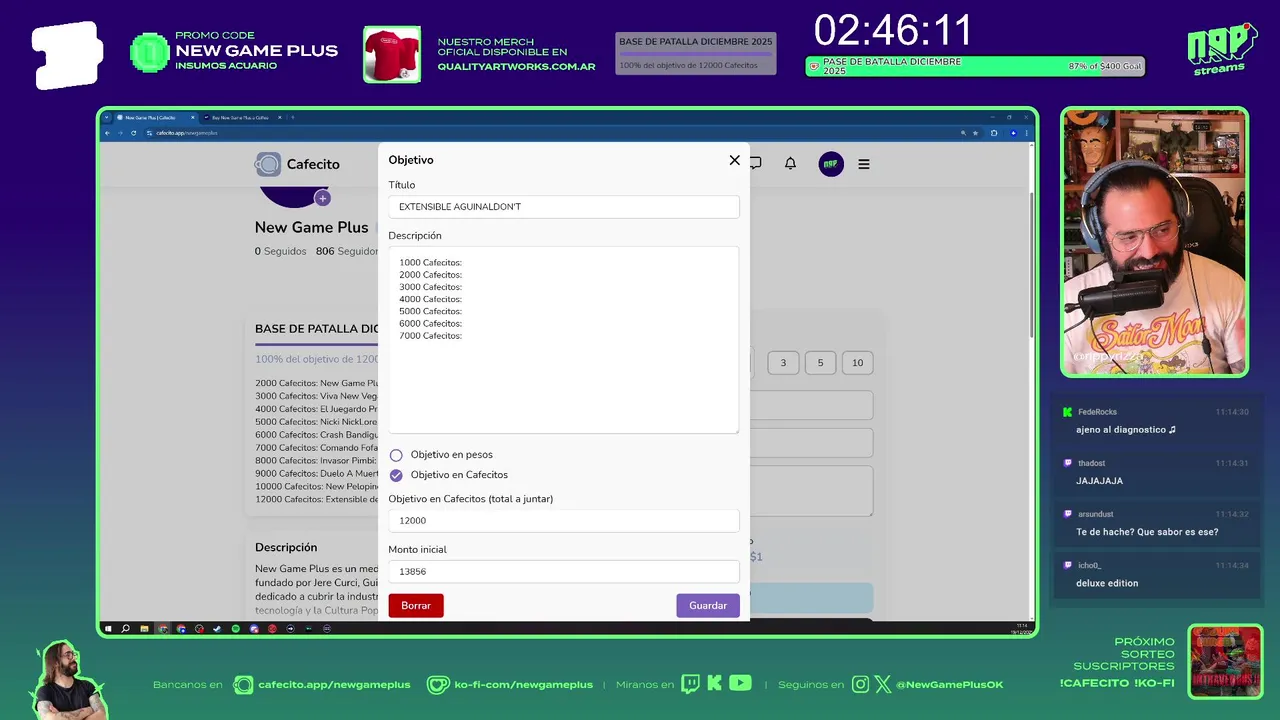The height and width of the screenshot is (720, 1280).
Task: Open the tab search dropdown arrow
Action: click(x=107, y=117)
